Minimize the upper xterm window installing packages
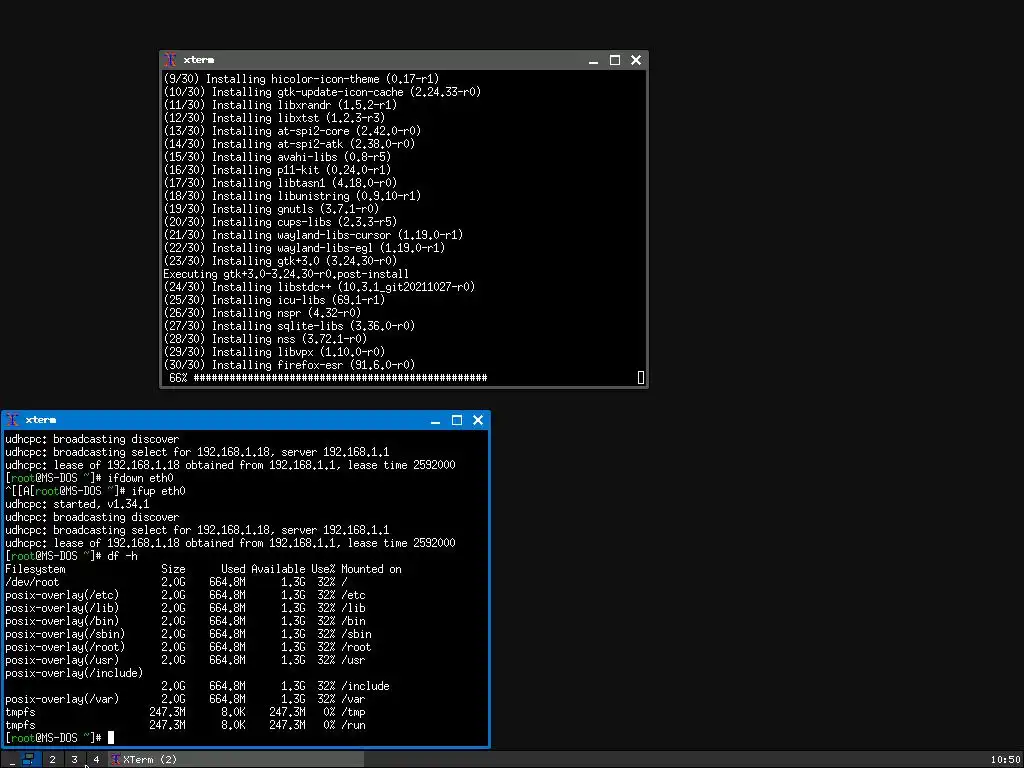Viewport: 1024px width, 768px height. [593, 60]
